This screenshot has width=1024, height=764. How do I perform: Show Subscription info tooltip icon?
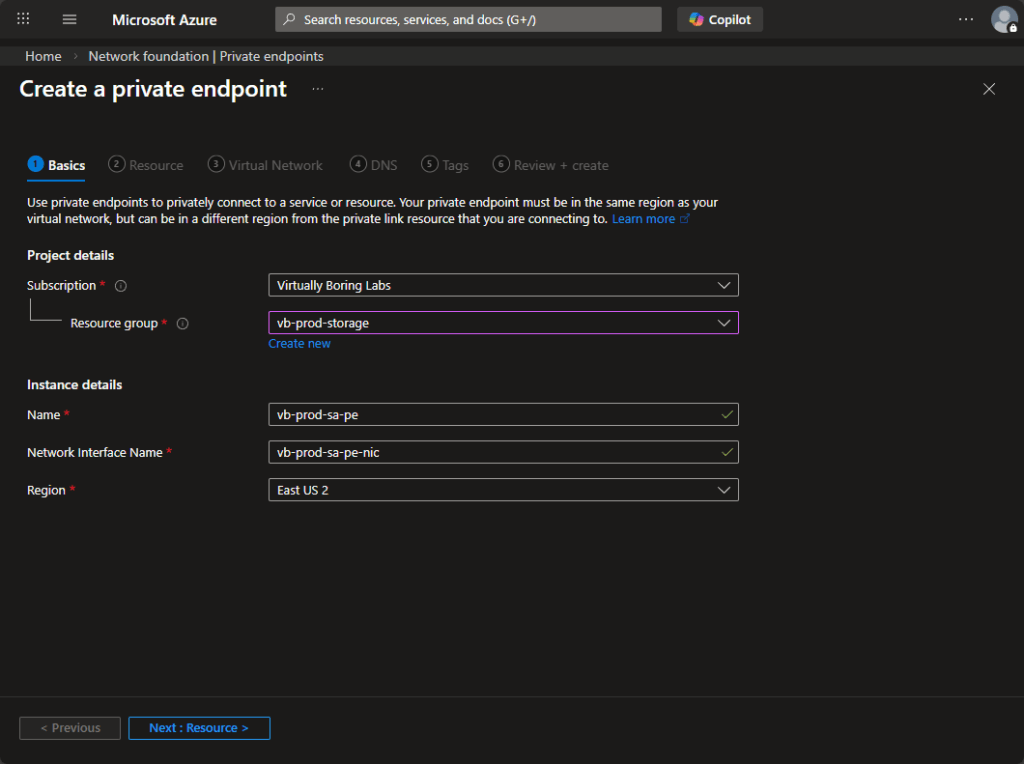121,285
